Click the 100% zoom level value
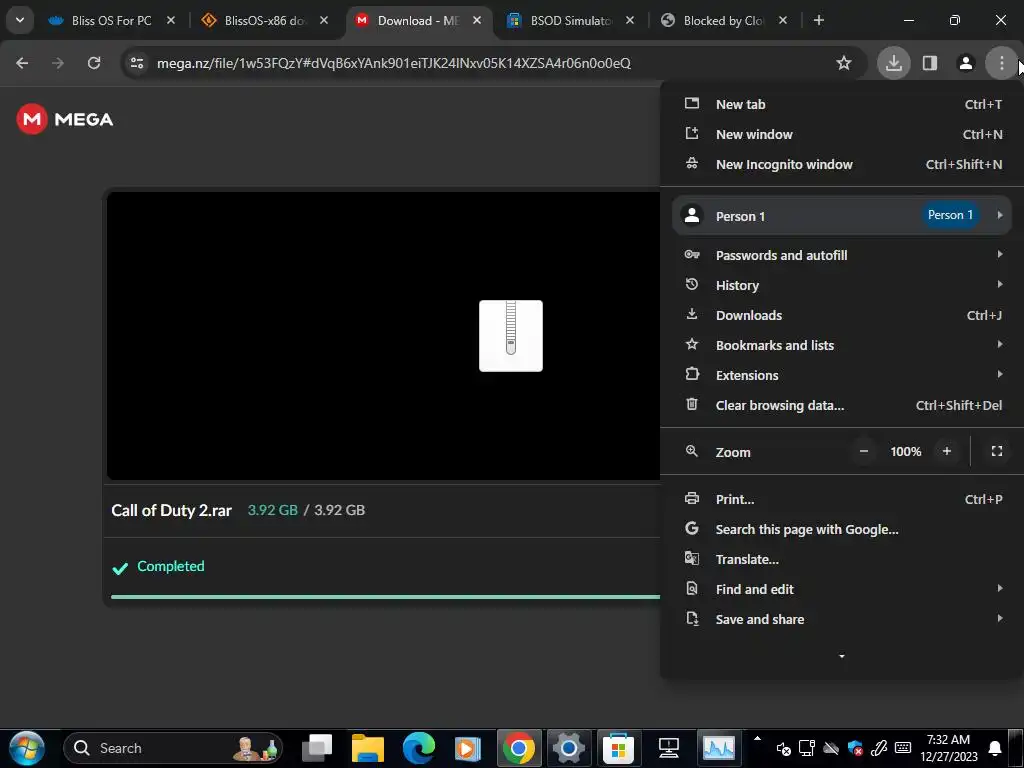Screen dimensions: 1024x768 [905, 451]
